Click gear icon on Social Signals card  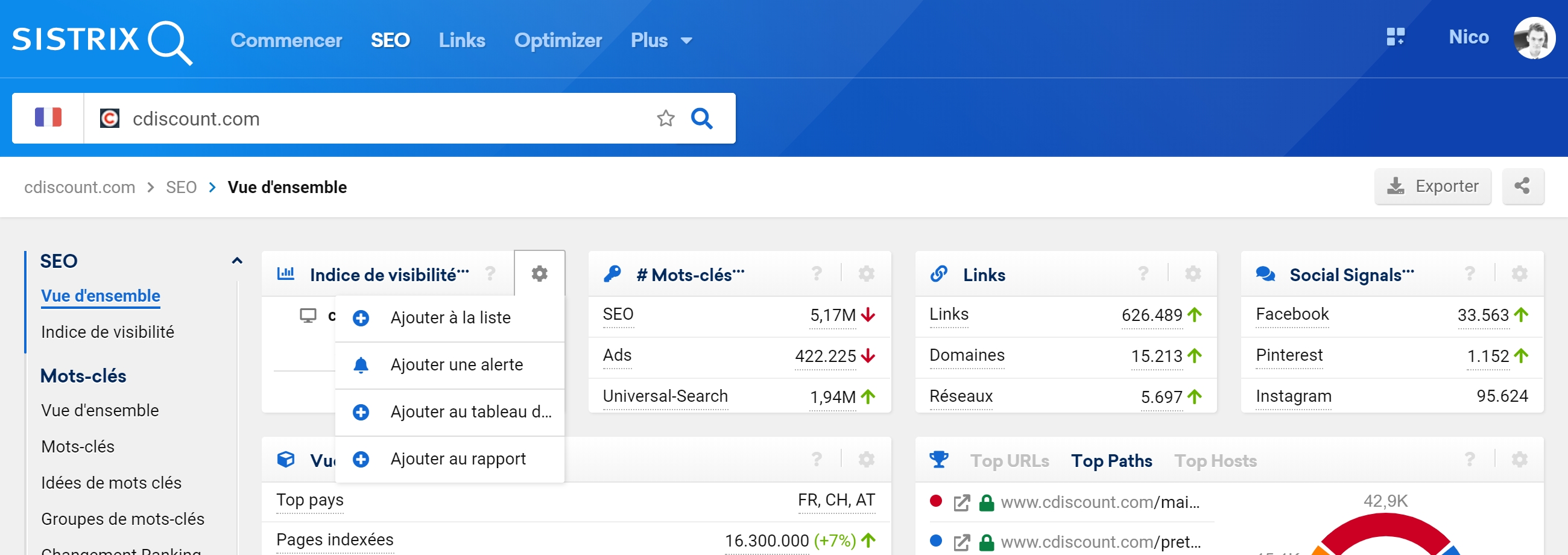[x=1519, y=274]
